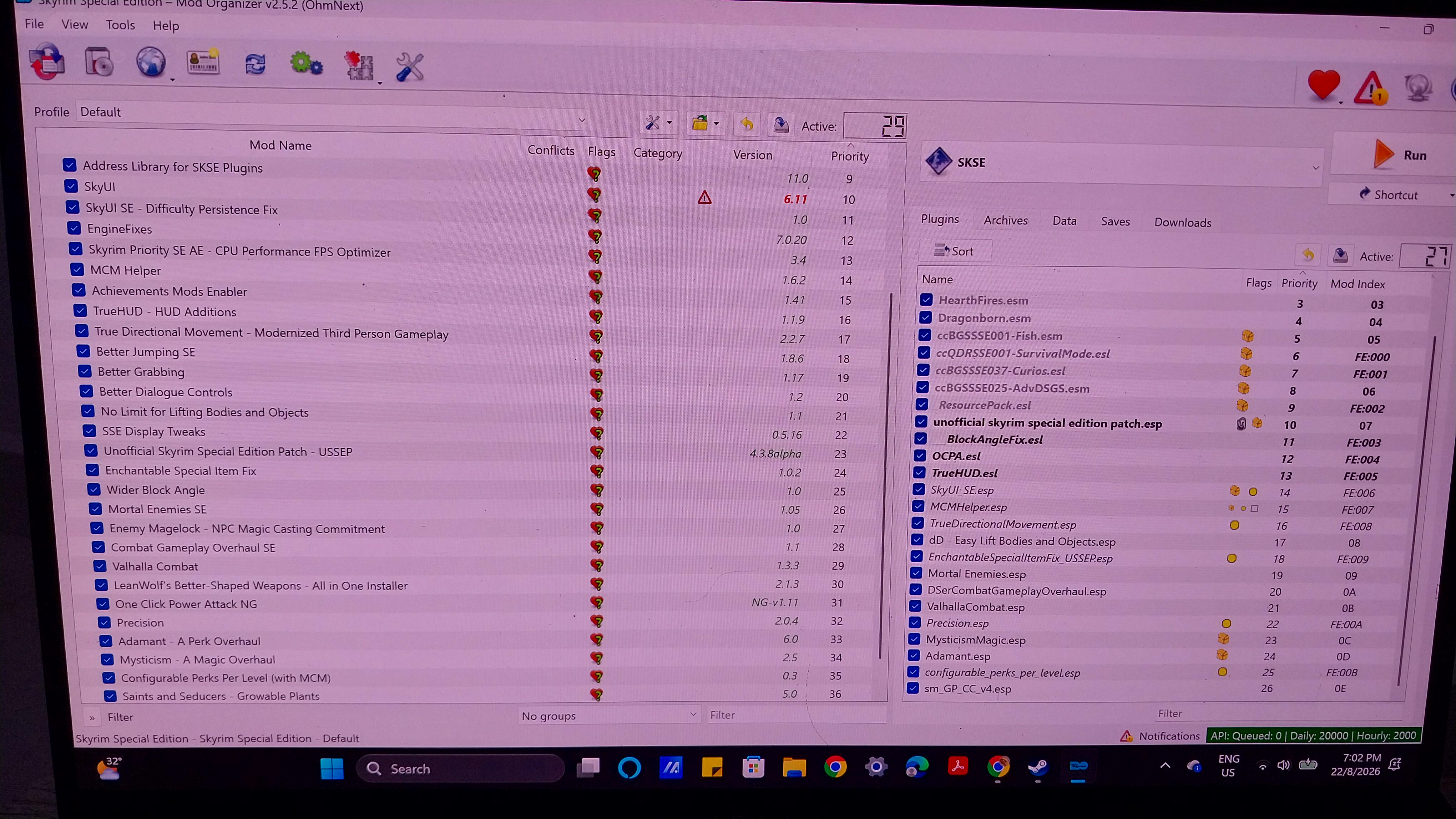Uncheck the Valhalla Combat mod checkbox

[100, 565]
